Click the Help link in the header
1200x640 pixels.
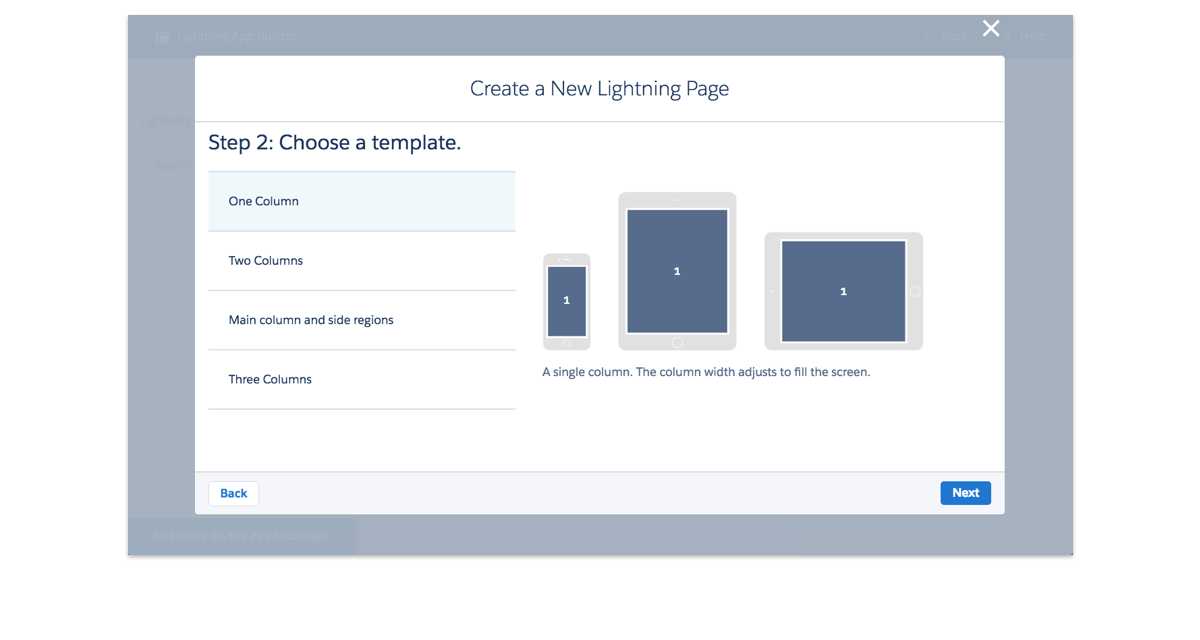[x=1032, y=36]
